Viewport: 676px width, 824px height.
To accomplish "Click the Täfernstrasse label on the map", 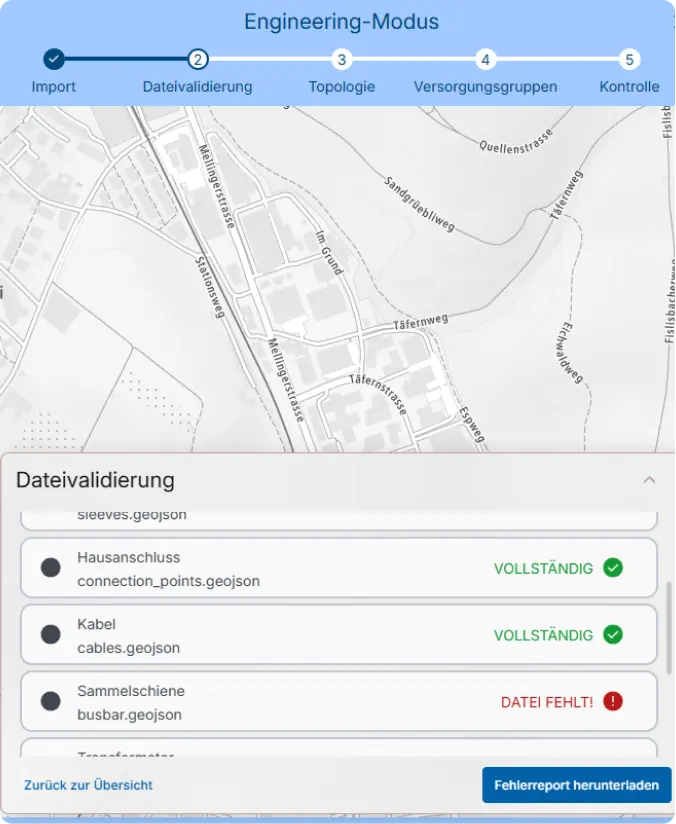I will [378, 394].
